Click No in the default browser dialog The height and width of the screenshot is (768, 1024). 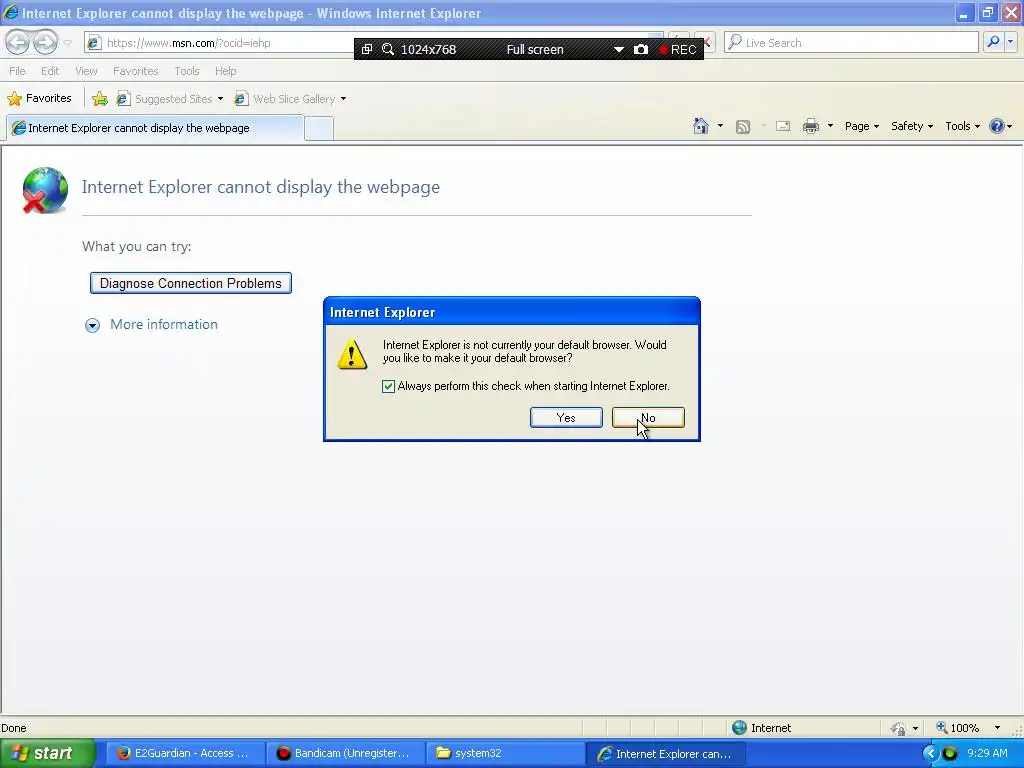pyautogui.click(x=648, y=418)
